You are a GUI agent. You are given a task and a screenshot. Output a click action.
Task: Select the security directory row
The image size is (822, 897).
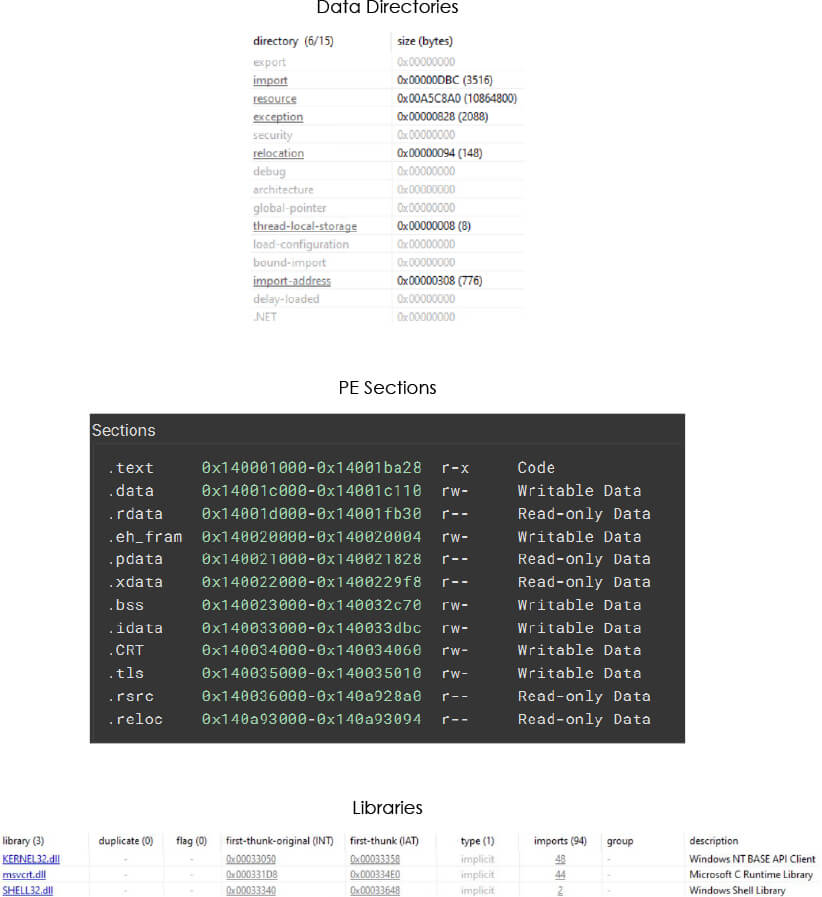[387, 135]
